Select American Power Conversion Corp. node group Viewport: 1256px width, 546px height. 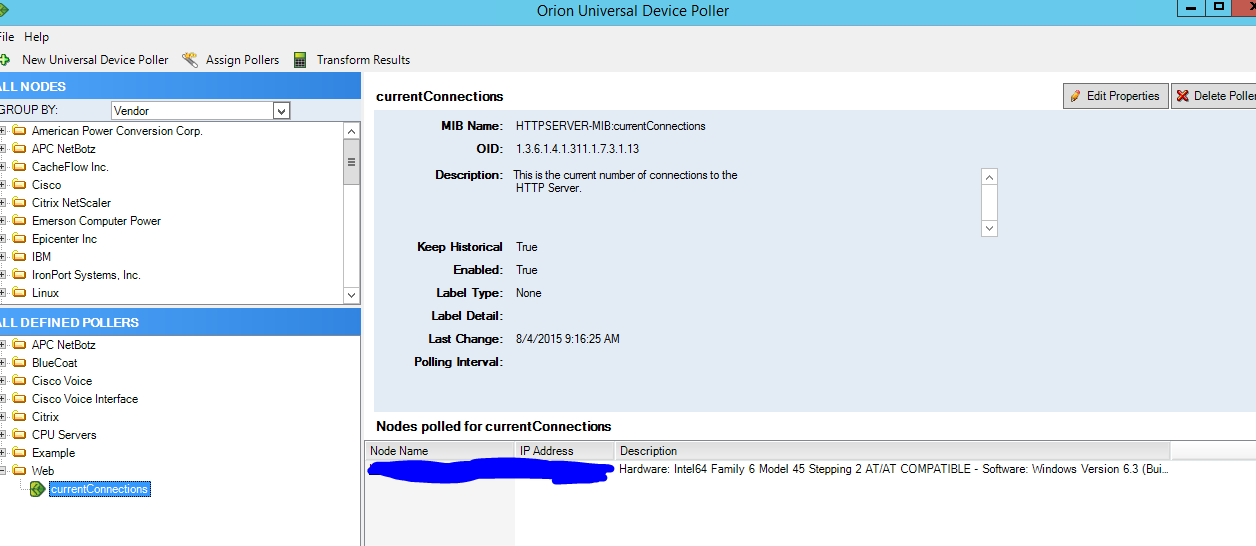[x=117, y=131]
